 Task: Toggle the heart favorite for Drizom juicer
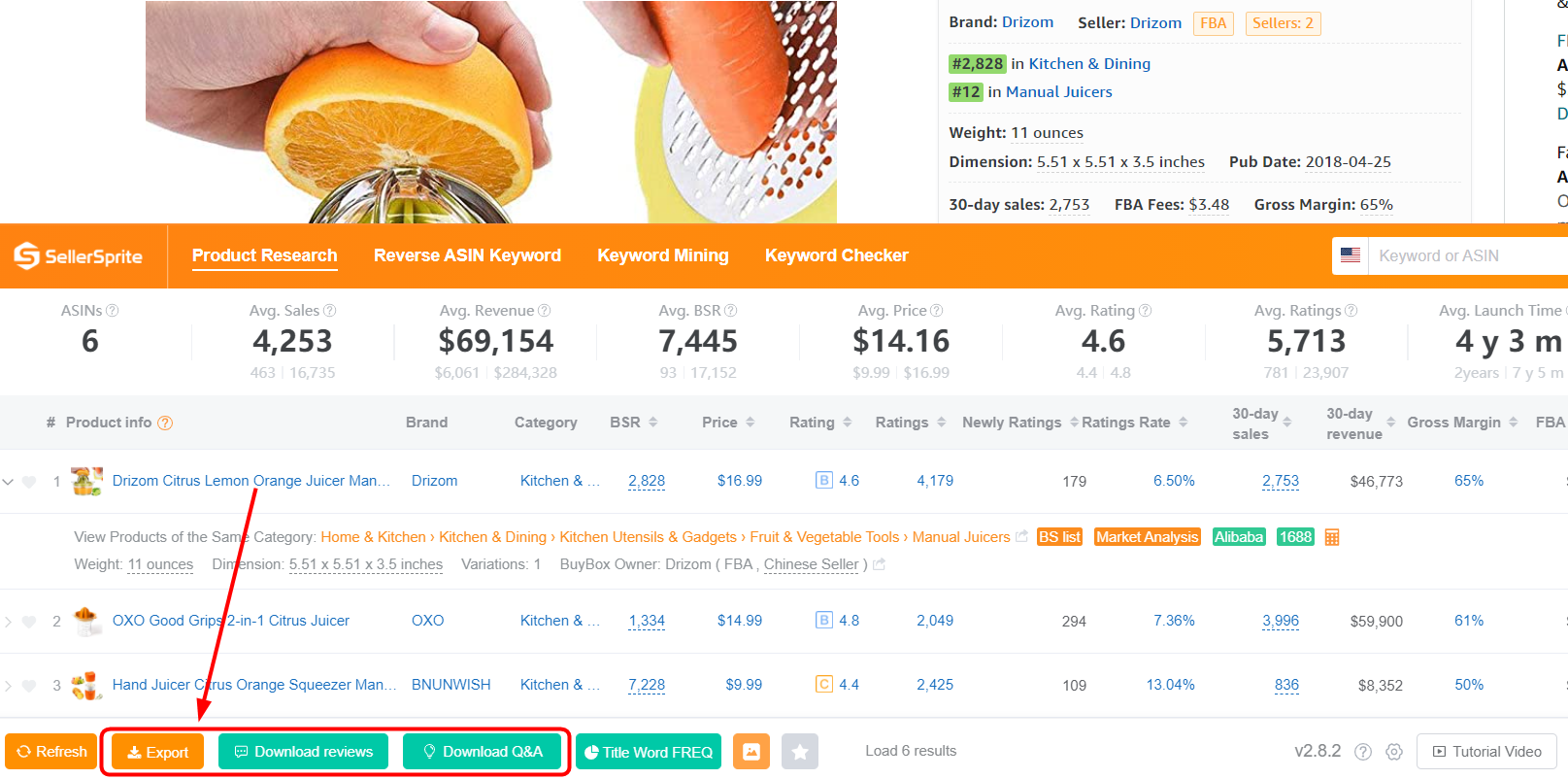click(29, 482)
